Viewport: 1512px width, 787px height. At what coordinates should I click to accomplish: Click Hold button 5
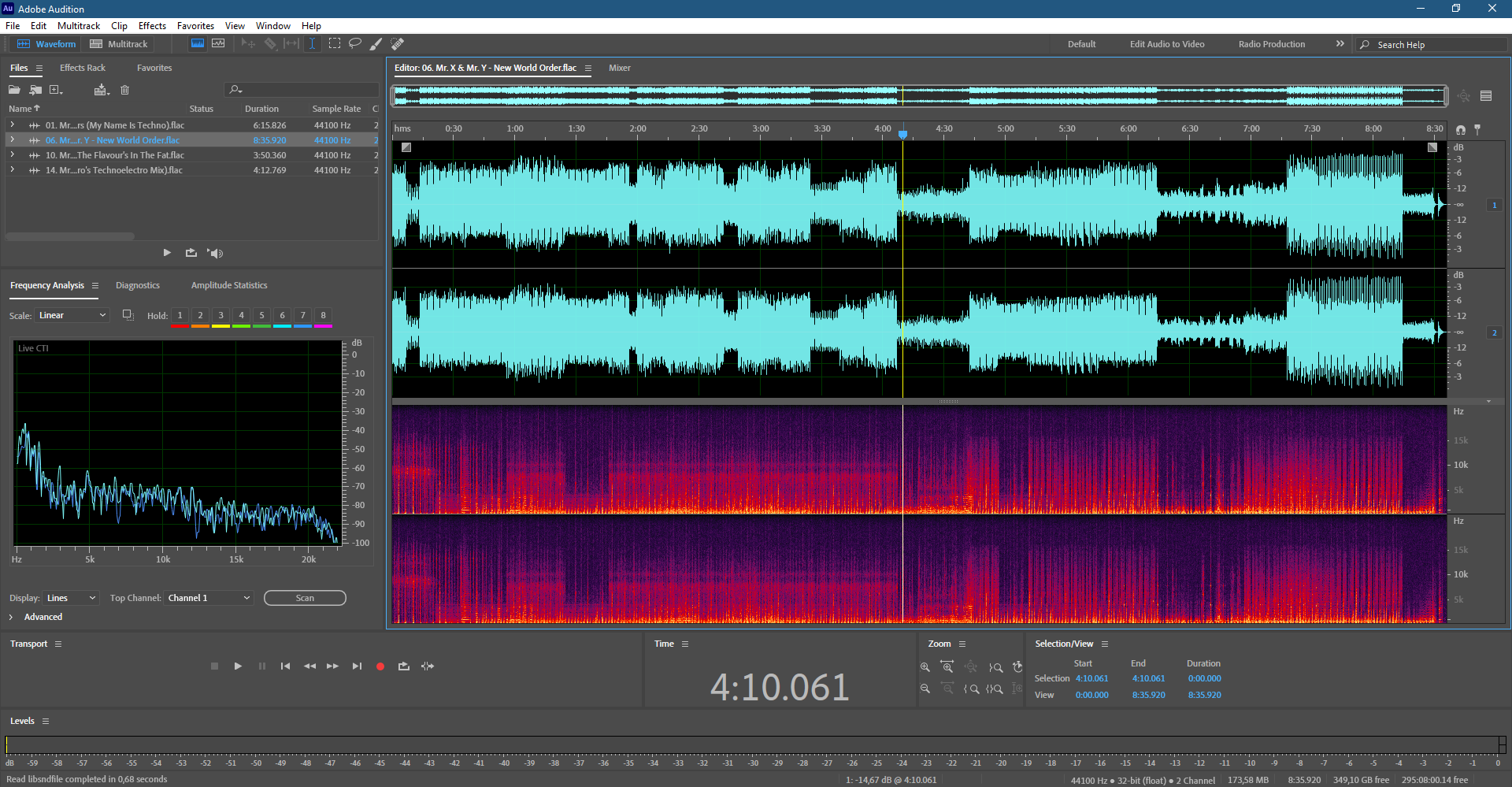click(x=261, y=316)
